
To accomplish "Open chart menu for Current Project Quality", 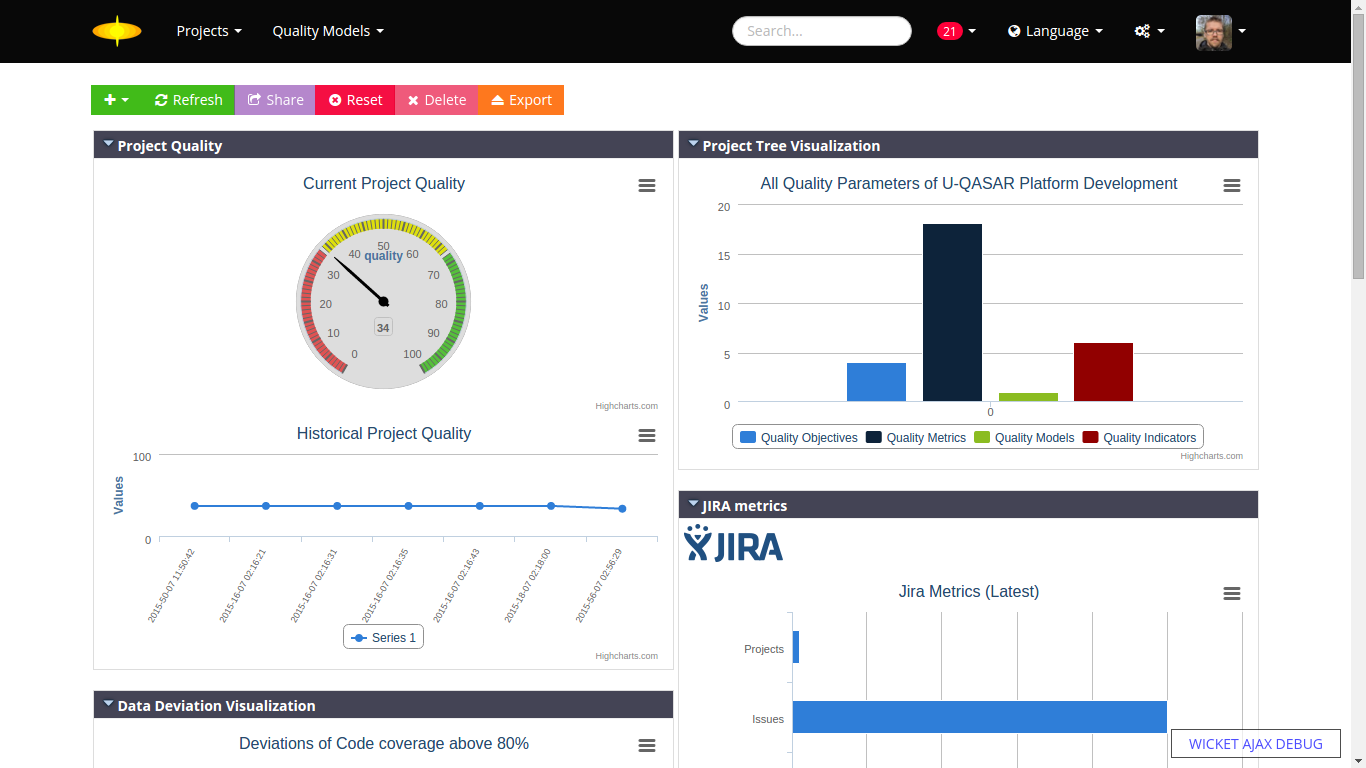I will 646,185.
